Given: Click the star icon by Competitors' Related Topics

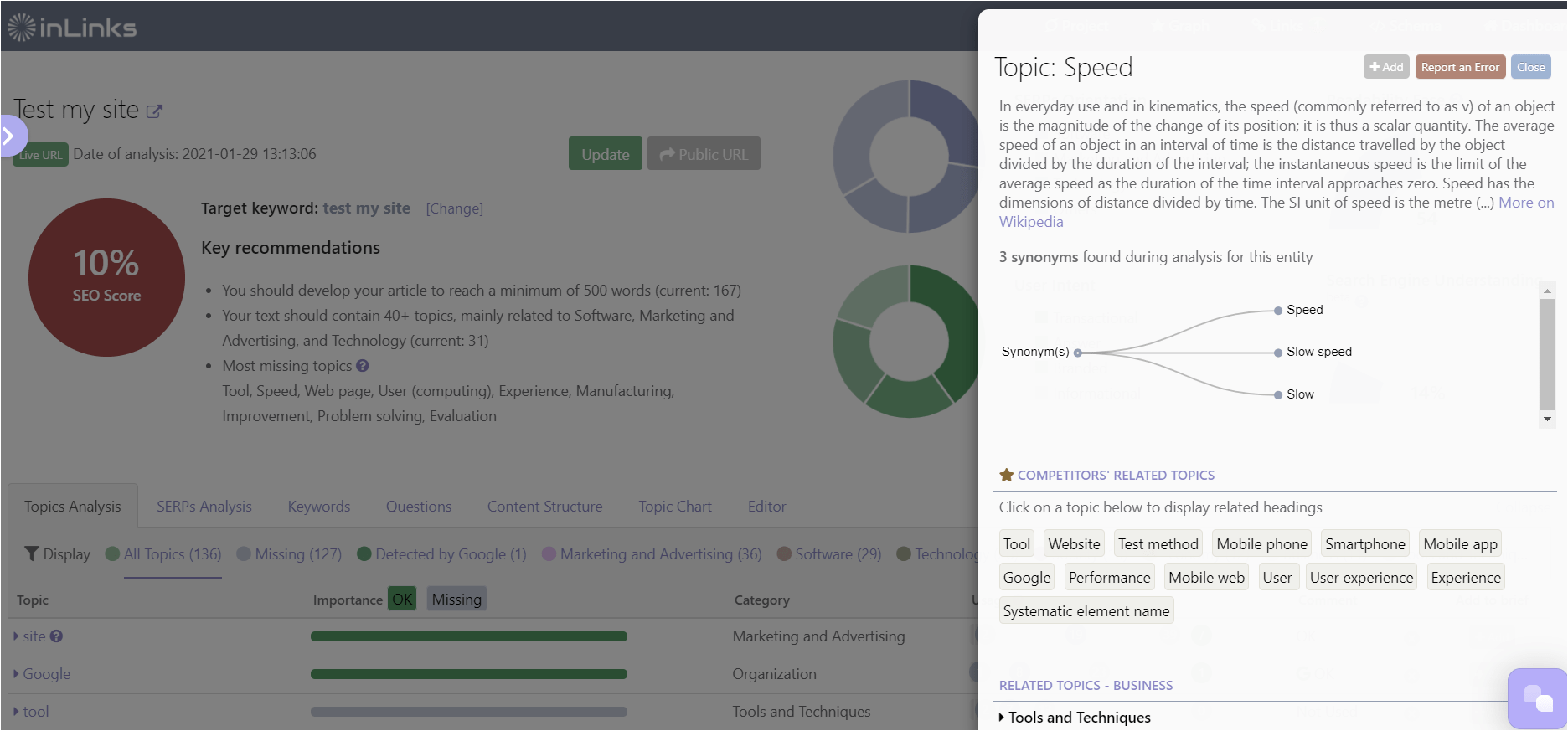Looking at the screenshot, I should 1007,475.
